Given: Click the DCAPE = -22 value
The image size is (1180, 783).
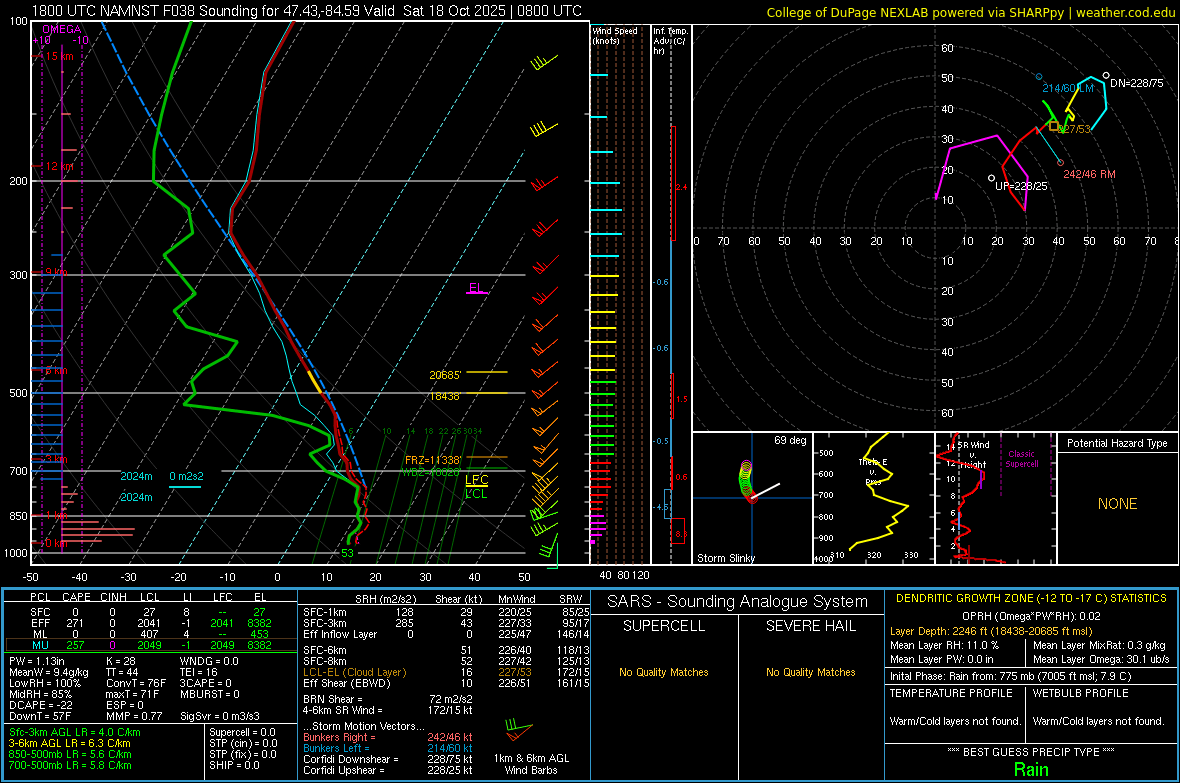Looking at the screenshot, I should point(41,705).
